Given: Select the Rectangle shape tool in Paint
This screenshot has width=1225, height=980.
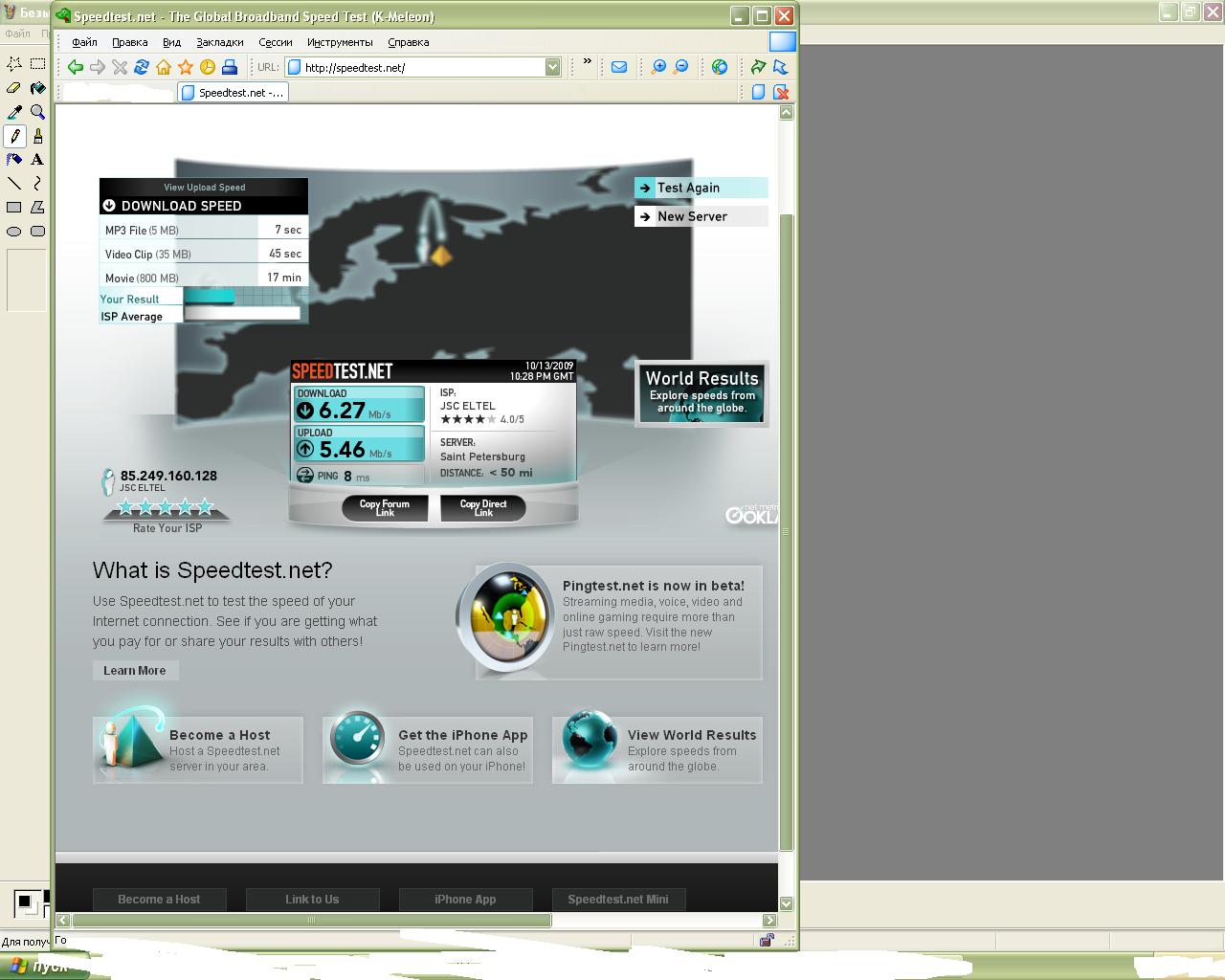Looking at the screenshot, I should (14, 207).
